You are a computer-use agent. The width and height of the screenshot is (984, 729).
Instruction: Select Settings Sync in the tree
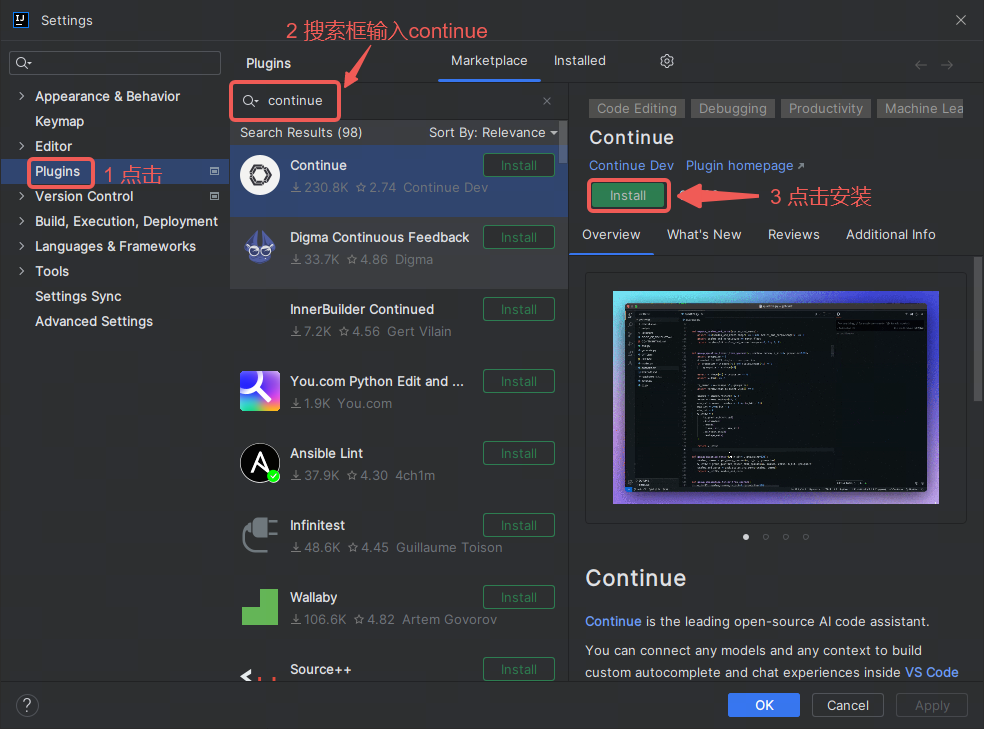coord(78,297)
